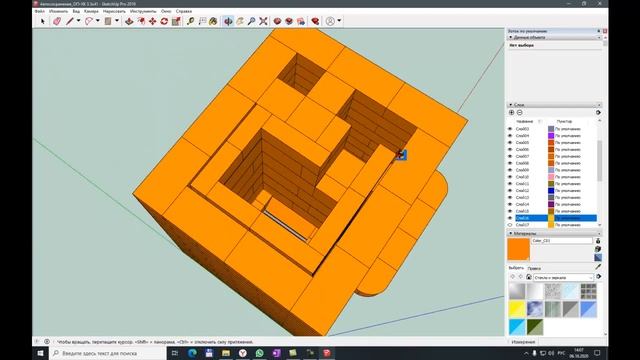Image resolution: width=640 pixels, height=360 pixels.
Task: Open the layers Details arrow menu
Action: click(x=598, y=113)
